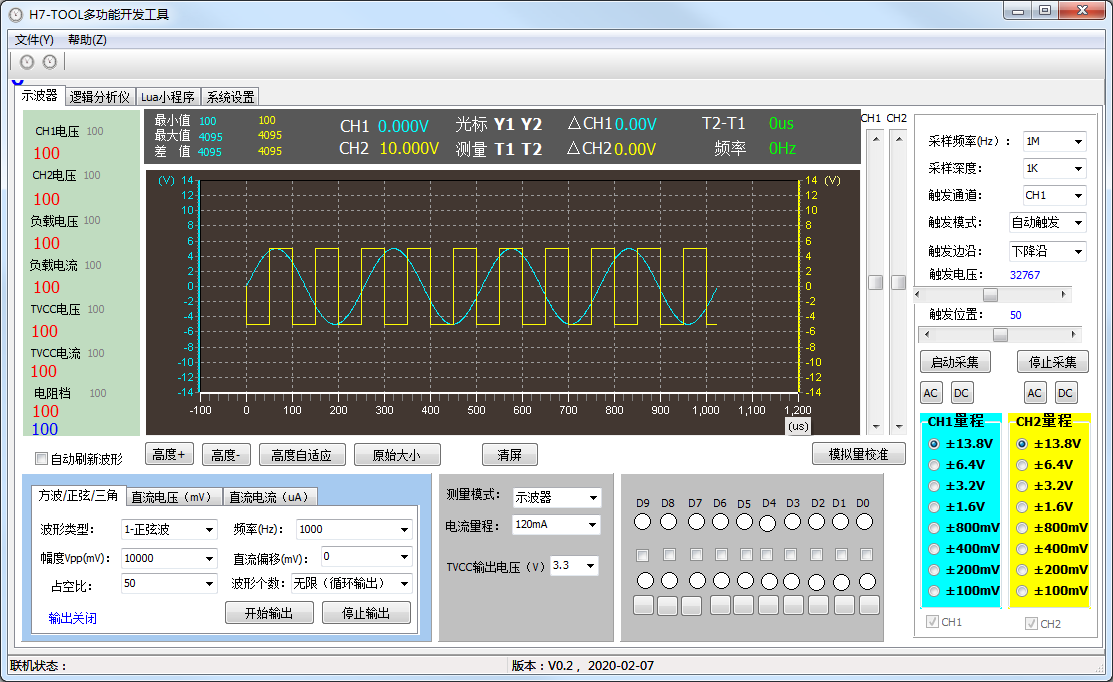Select CH2 range ±3.2V
The height and width of the screenshot is (682, 1113).
(x=1022, y=486)
